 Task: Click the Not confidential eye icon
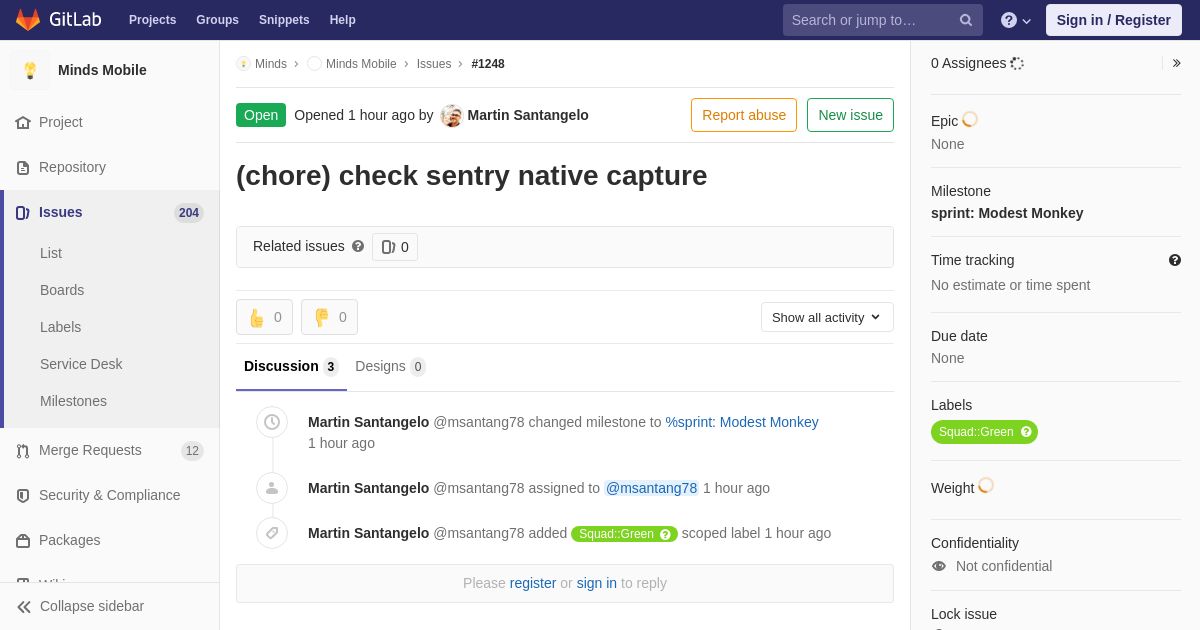point(939,566)
